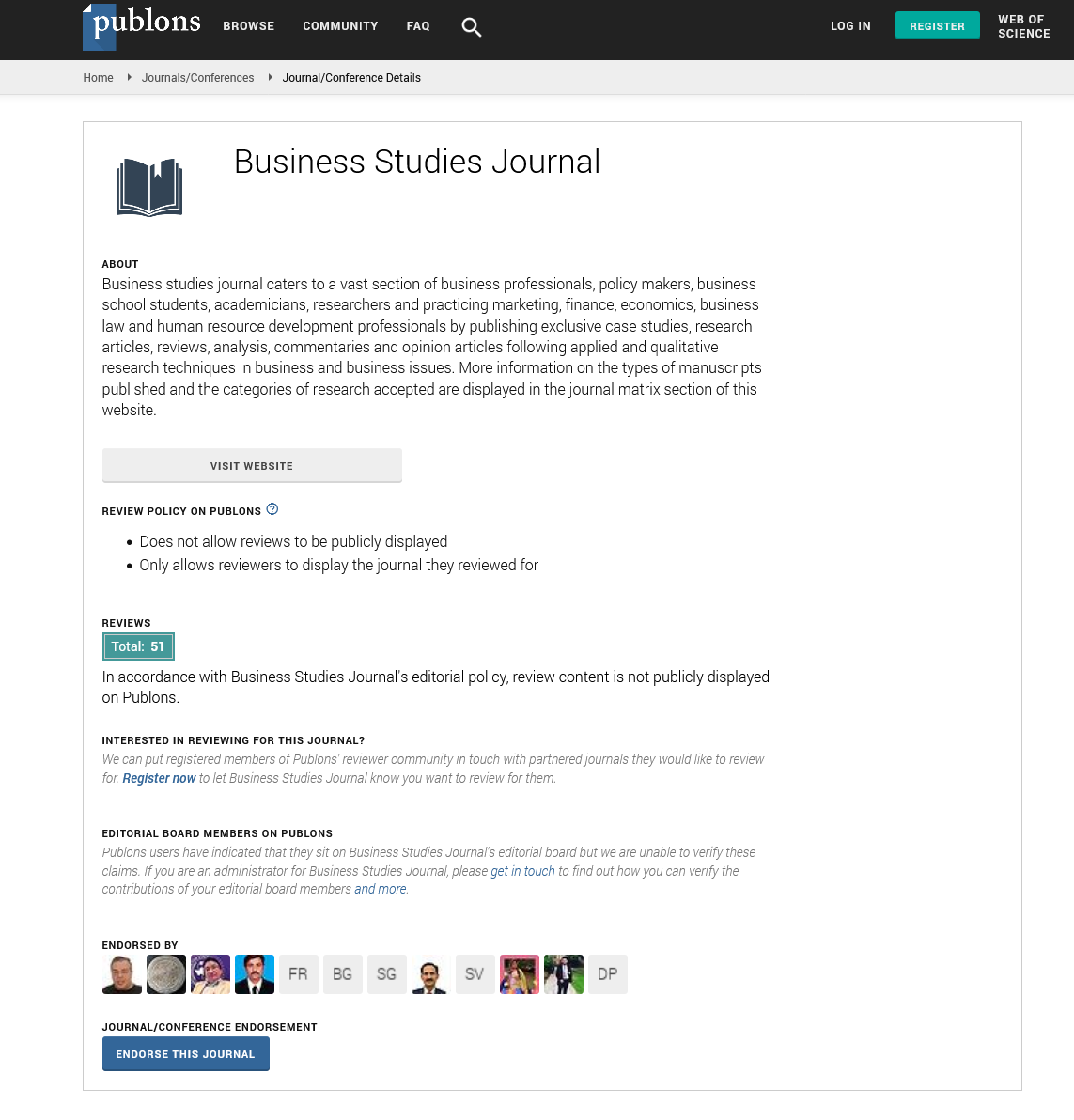Open first endorser photo avatar
Viewport: 1074px width, 1120px height.
[122, 974]
